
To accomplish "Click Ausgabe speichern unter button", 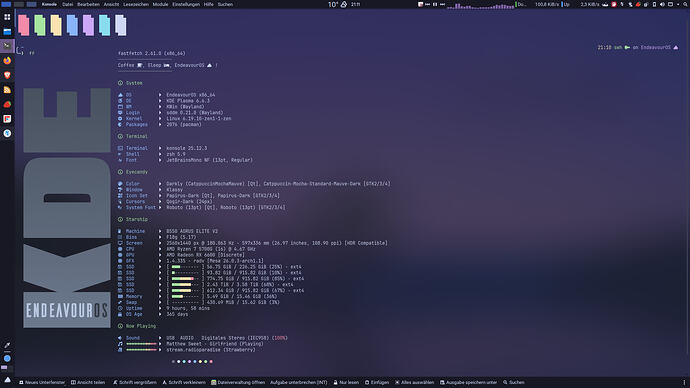I will coord(469,382).
